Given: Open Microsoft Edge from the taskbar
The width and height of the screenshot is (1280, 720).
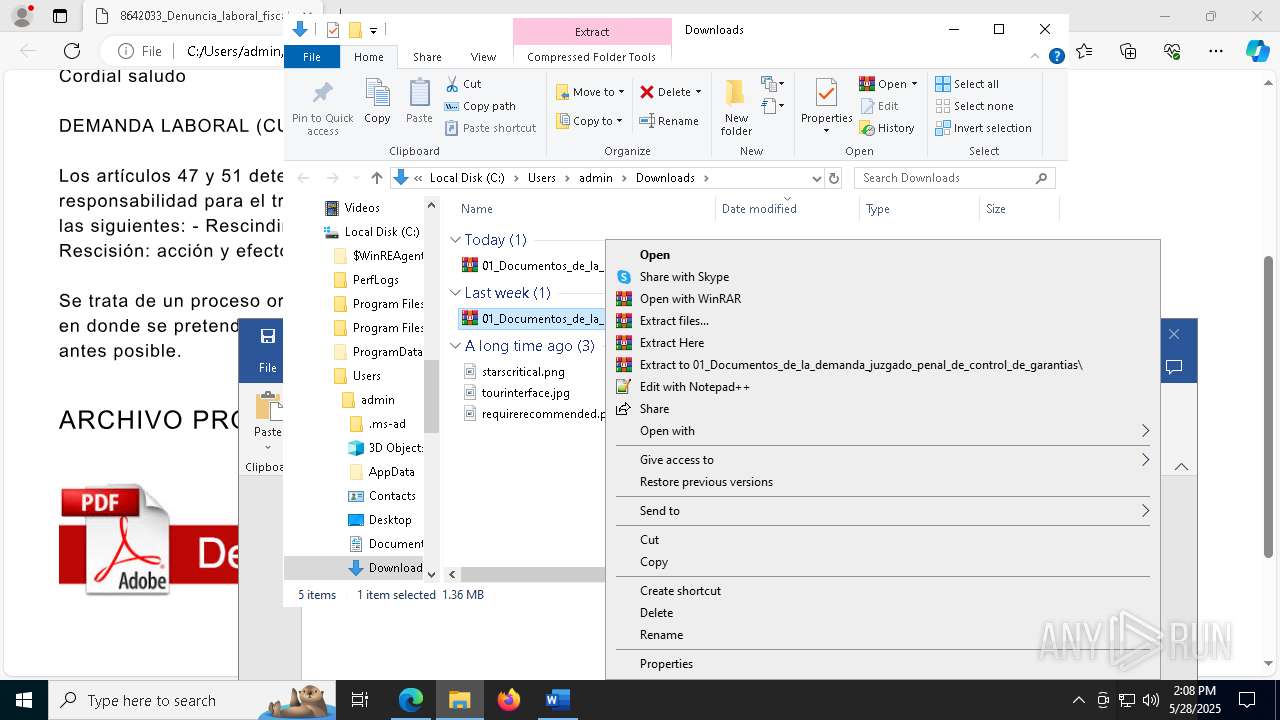Looking at the screenshot, I should pos(411,700).
